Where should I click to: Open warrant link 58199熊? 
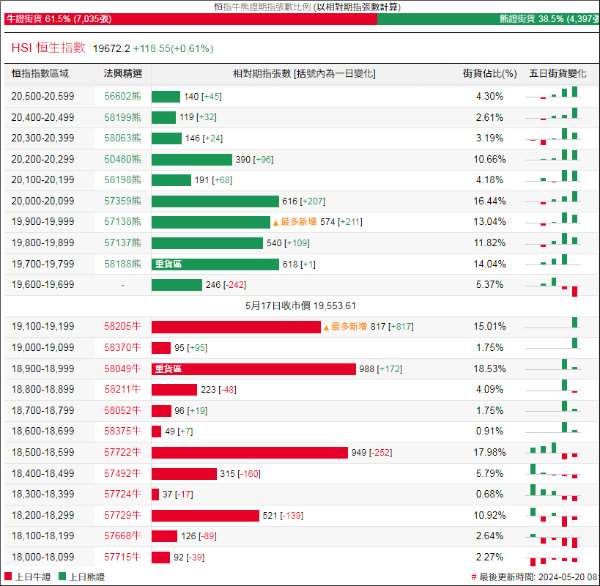[x=123, y=118]
